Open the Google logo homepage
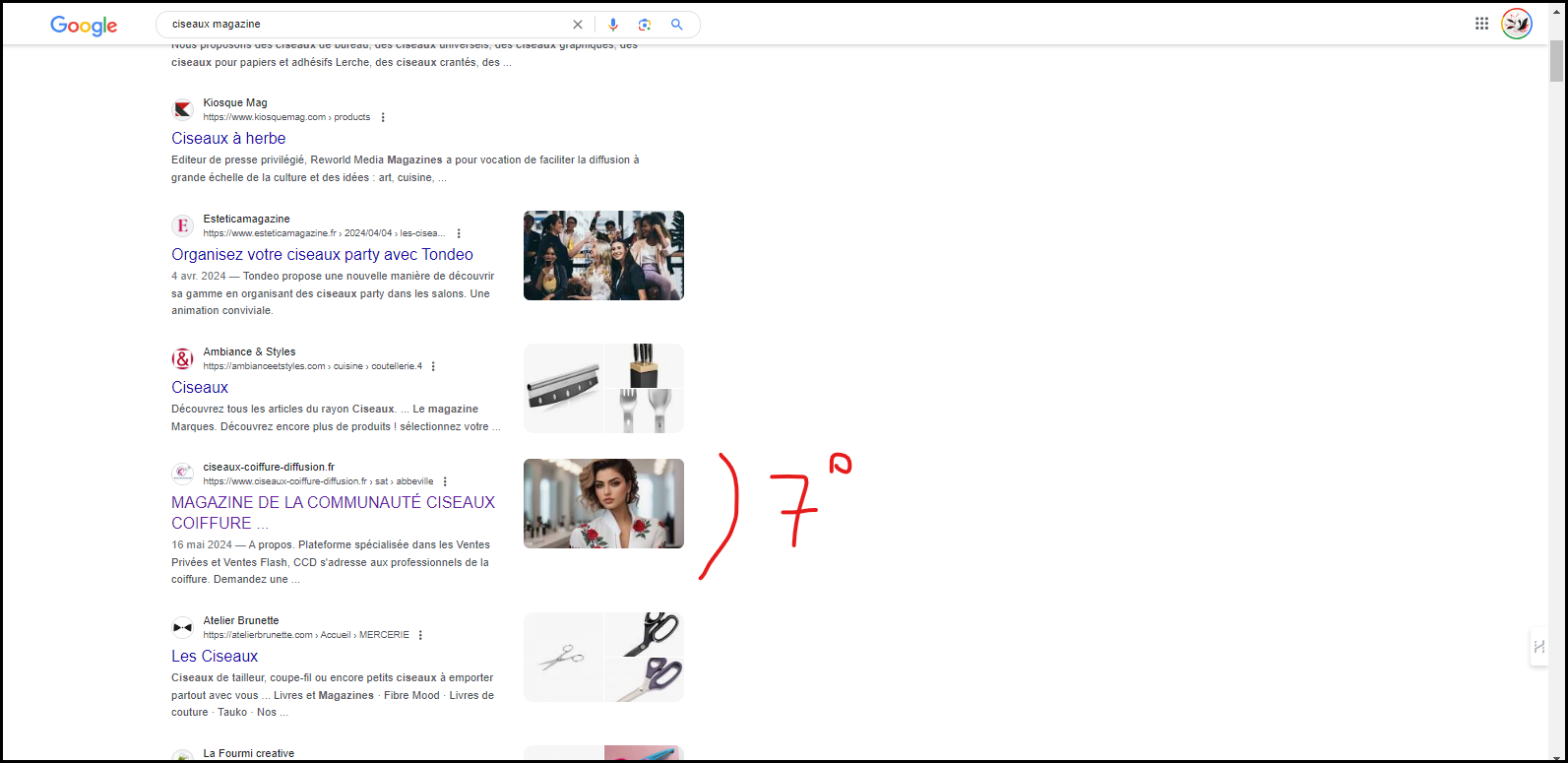Screen dimensions: 1568x763 point(84,26)
